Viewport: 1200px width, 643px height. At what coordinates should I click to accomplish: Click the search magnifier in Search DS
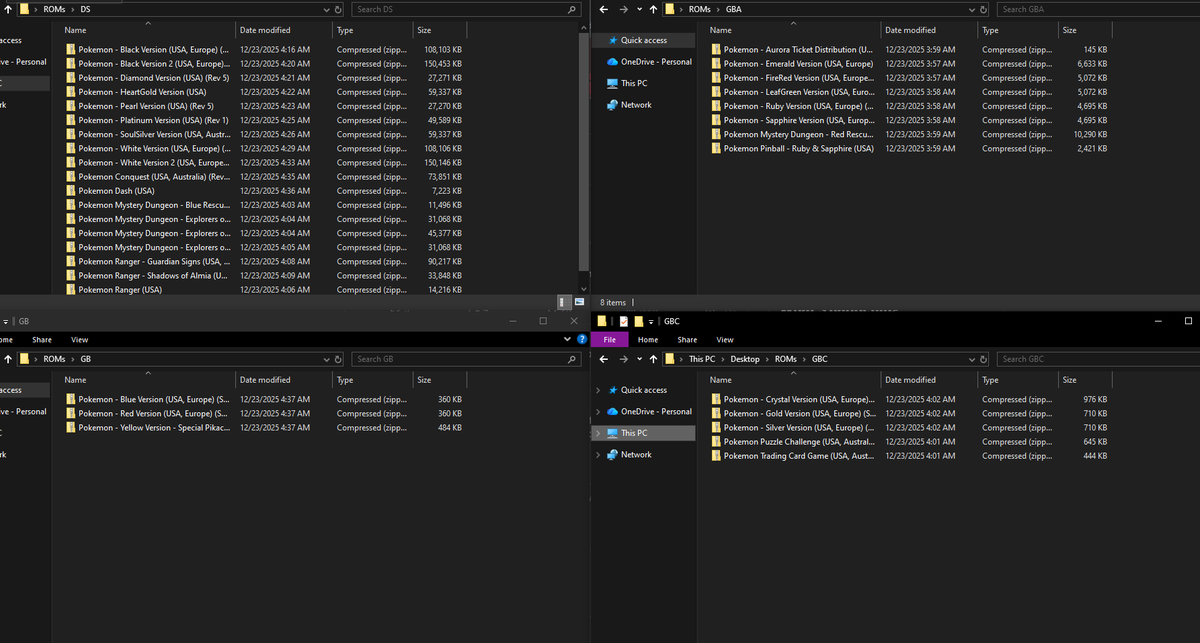571,9
